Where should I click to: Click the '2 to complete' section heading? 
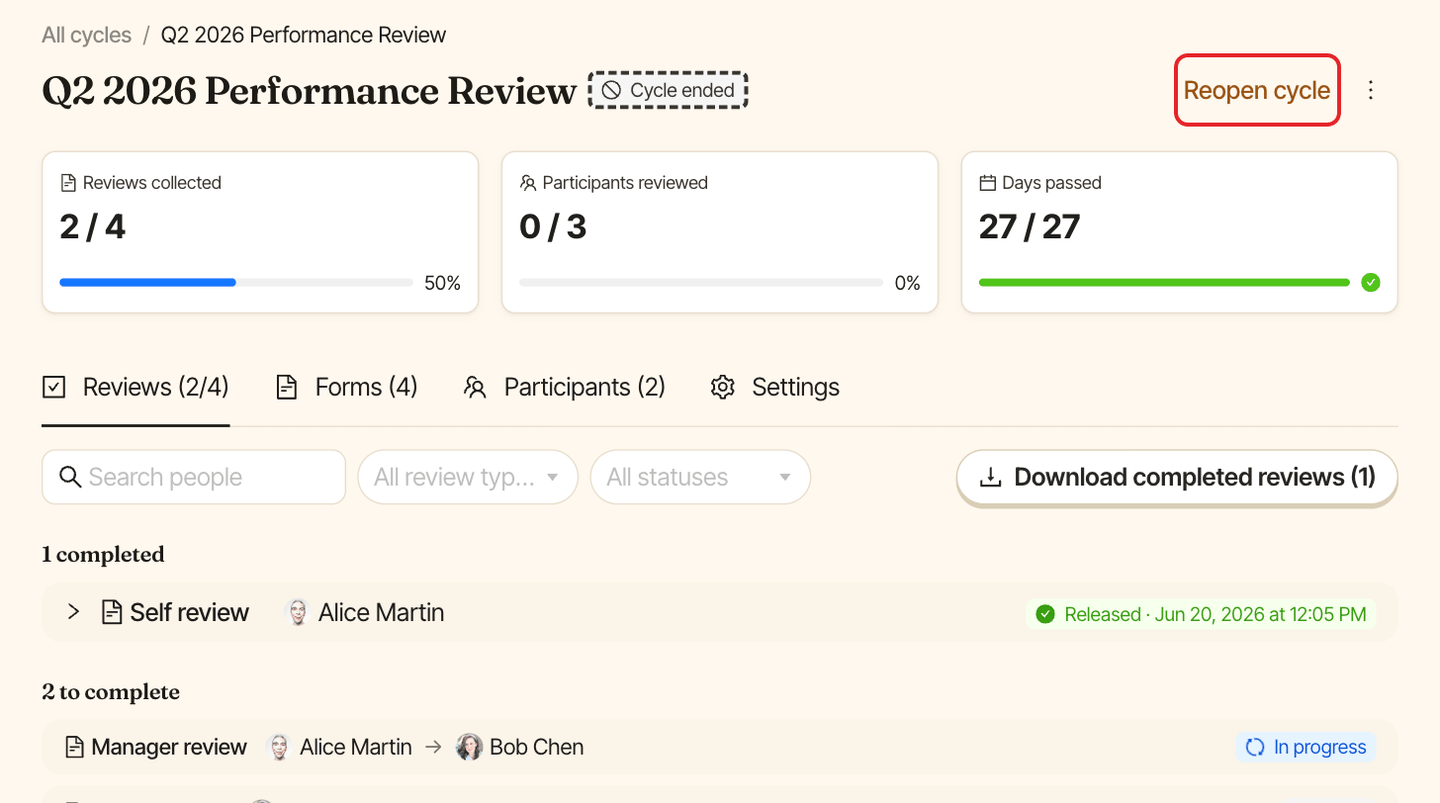coord(111,692)
